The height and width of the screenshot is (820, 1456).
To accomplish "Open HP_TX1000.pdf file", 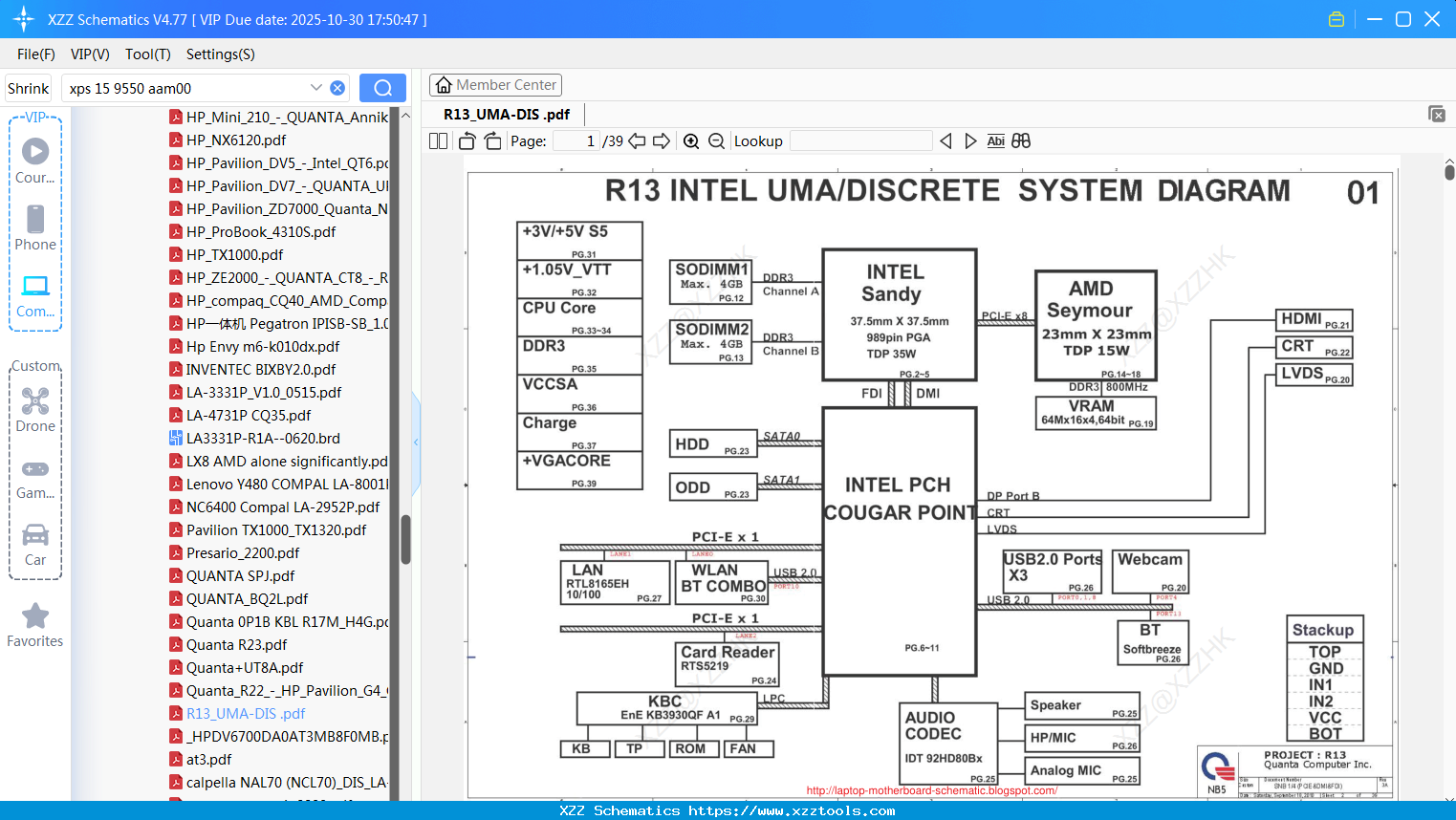I will 235,254.
